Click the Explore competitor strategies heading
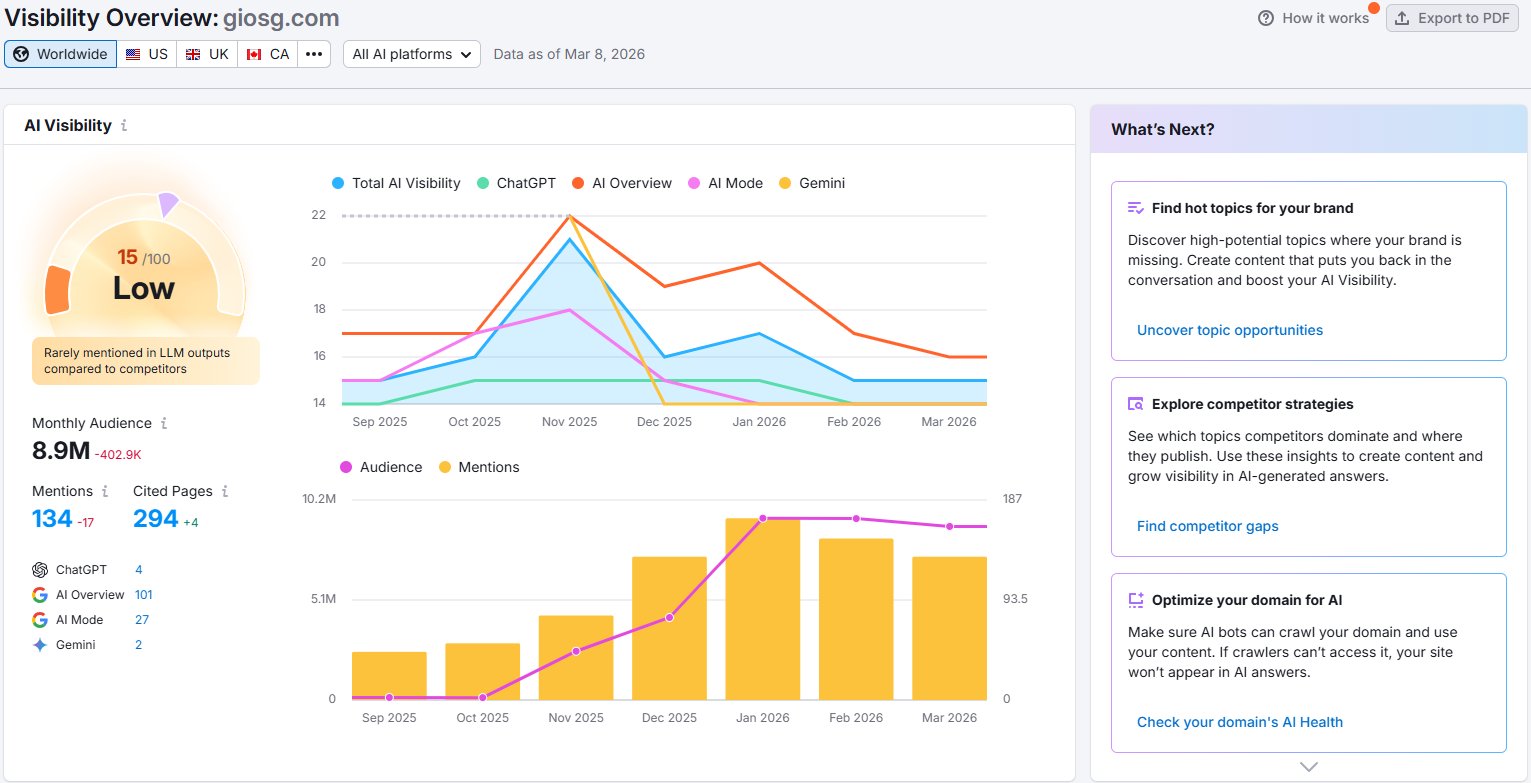 pyautogui.click(x=1252, y=404)
